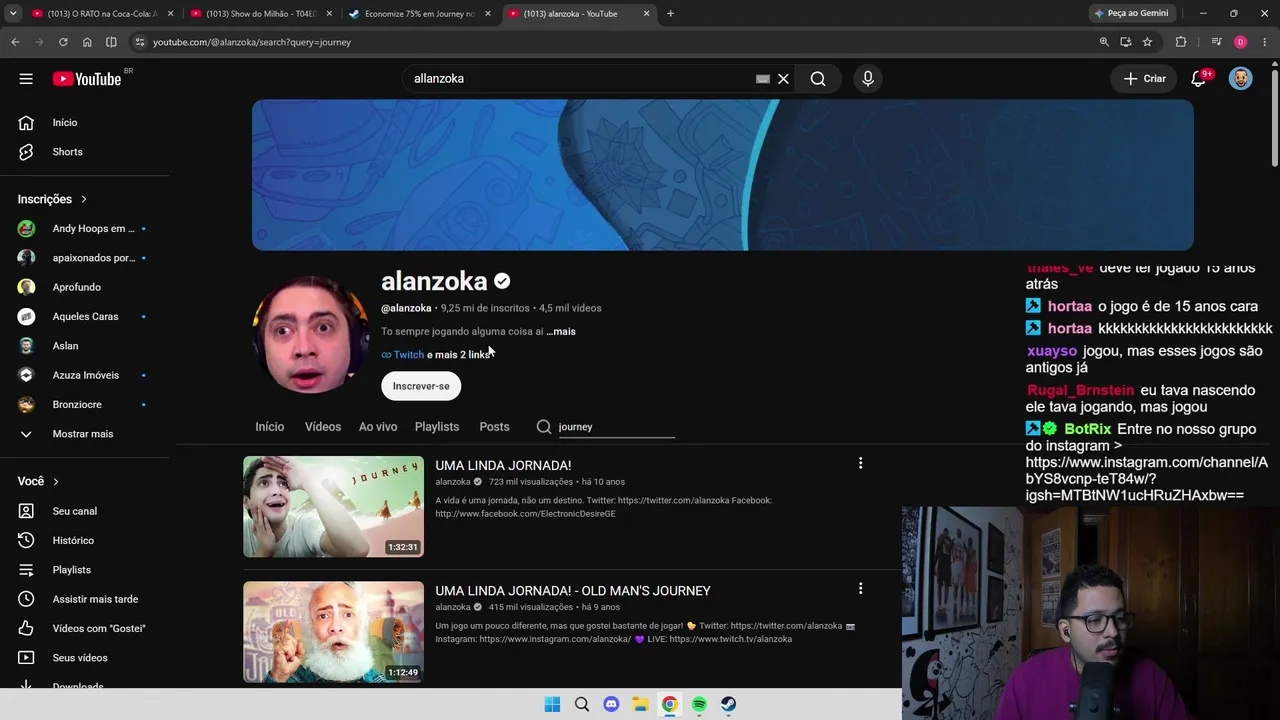This screenshot has width=1280, height=720.
Task: Switch to the Vídeos channel tab
Action: point(323,427)
